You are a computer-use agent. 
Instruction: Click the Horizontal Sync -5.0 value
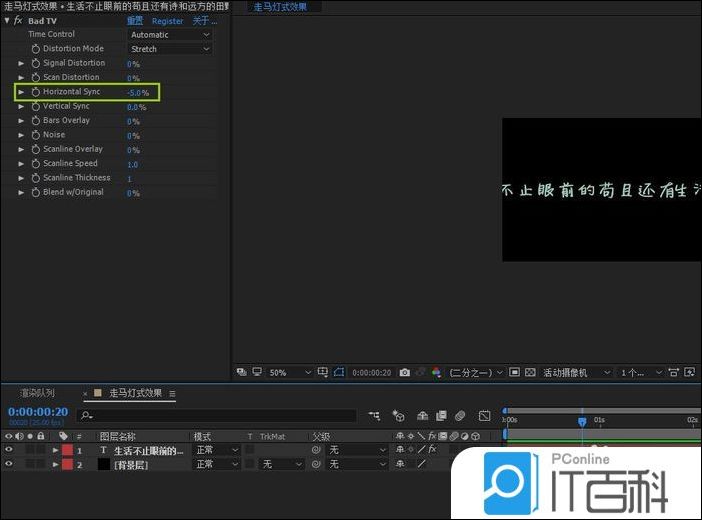tap(135, 92)
